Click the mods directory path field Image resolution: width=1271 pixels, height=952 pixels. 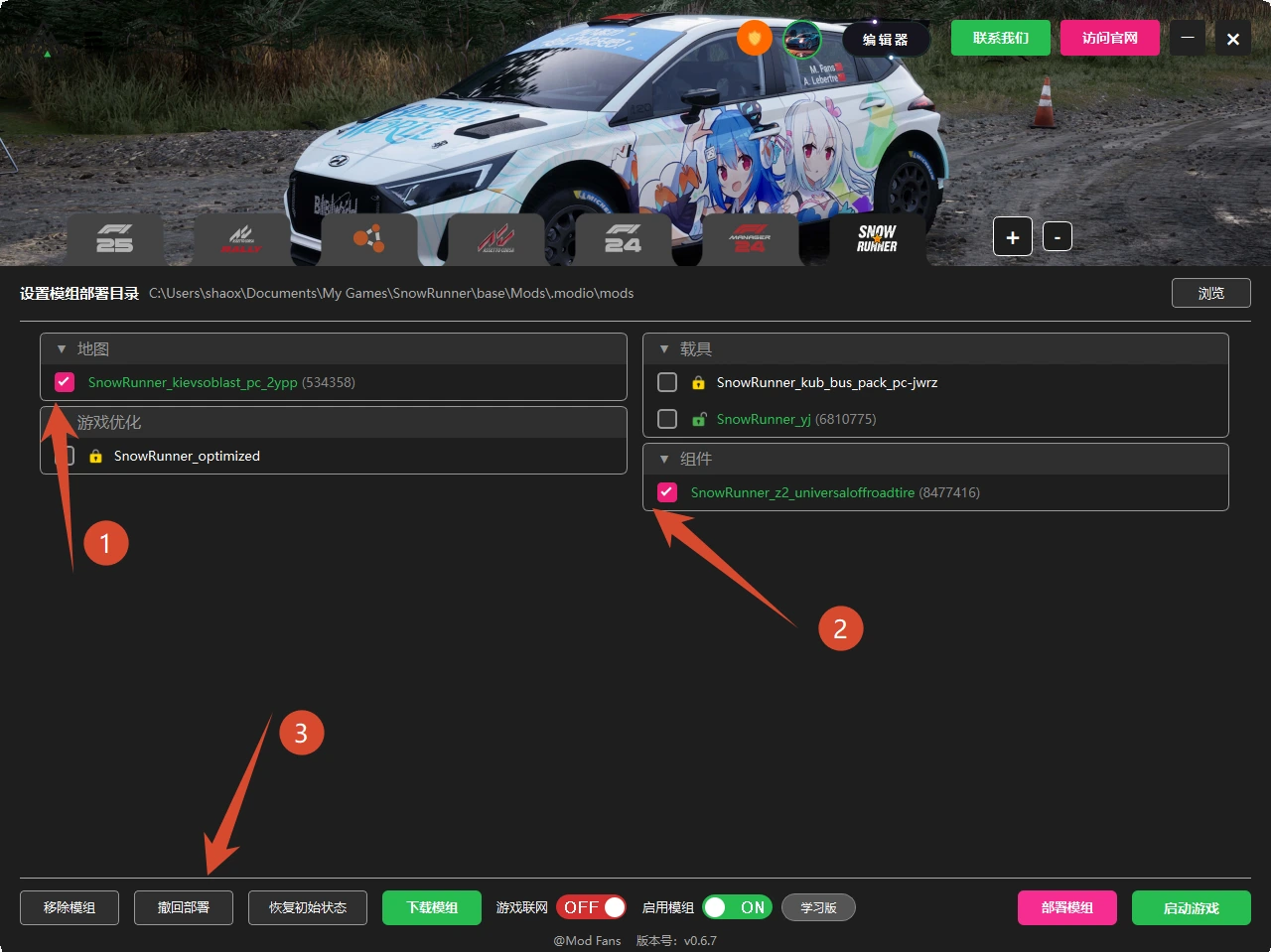point(391,293)
